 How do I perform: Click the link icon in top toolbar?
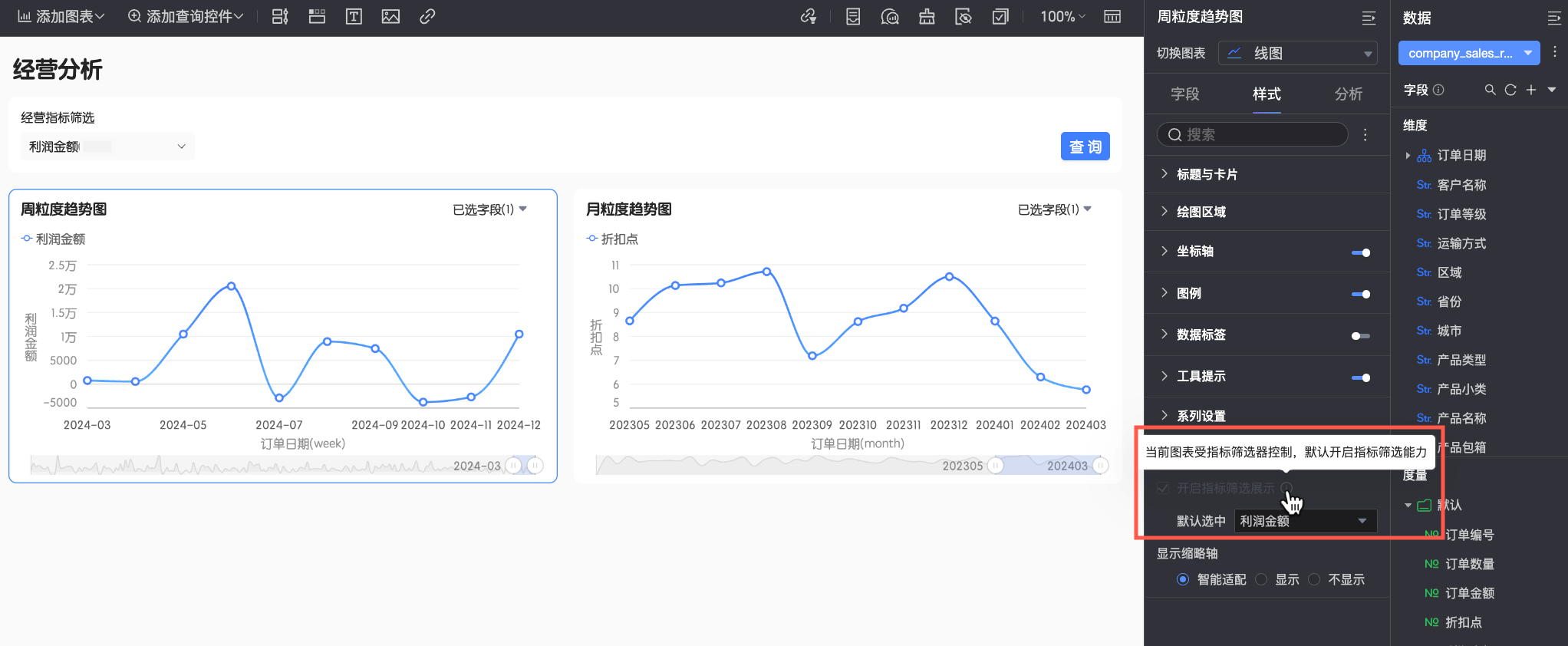[427, 17]
